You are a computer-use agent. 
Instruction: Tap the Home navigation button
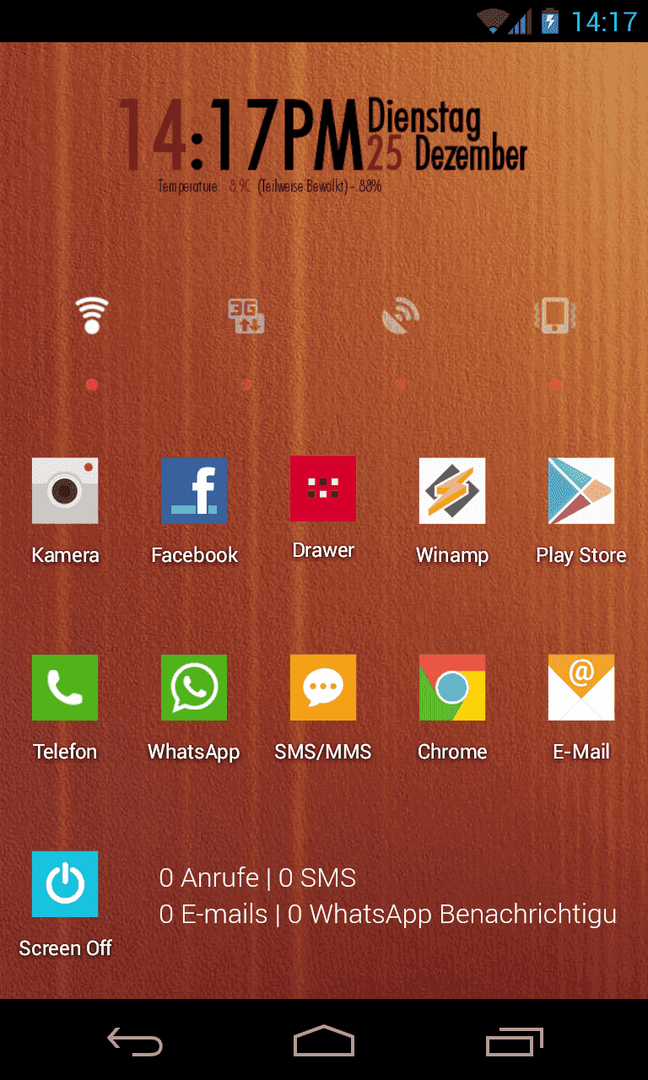tap(324, 1040)
